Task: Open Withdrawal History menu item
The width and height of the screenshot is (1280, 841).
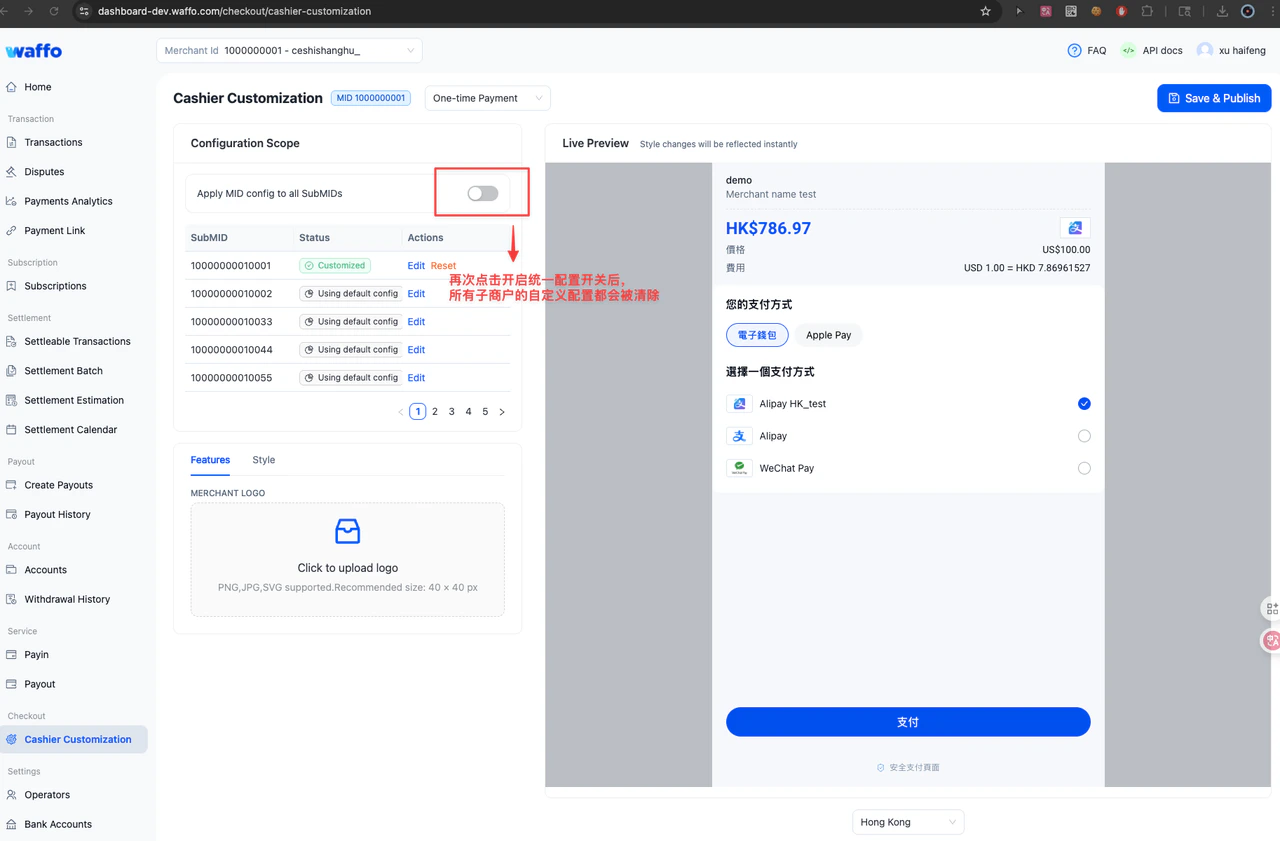Action: pyautogui.click(x=67, y=599)
